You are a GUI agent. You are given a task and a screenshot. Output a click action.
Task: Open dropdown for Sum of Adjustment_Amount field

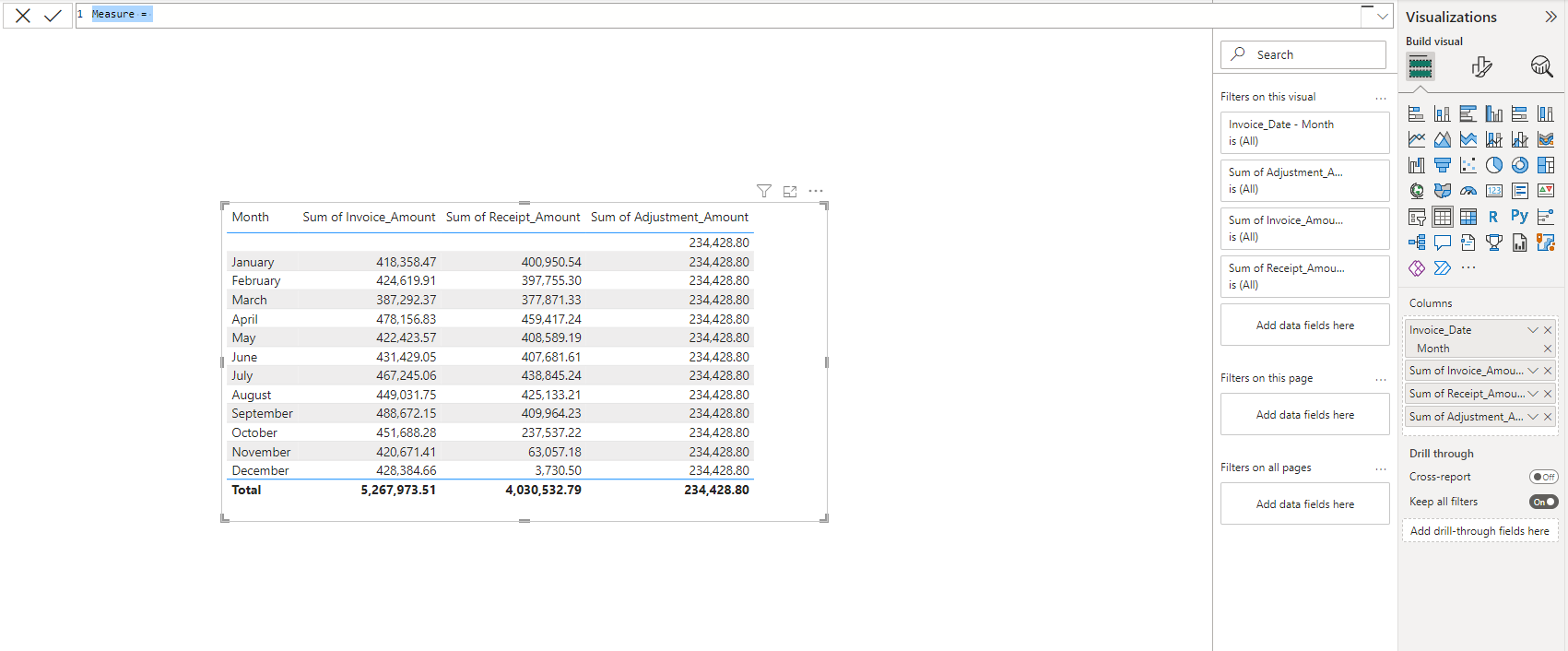pos(1533,417)
